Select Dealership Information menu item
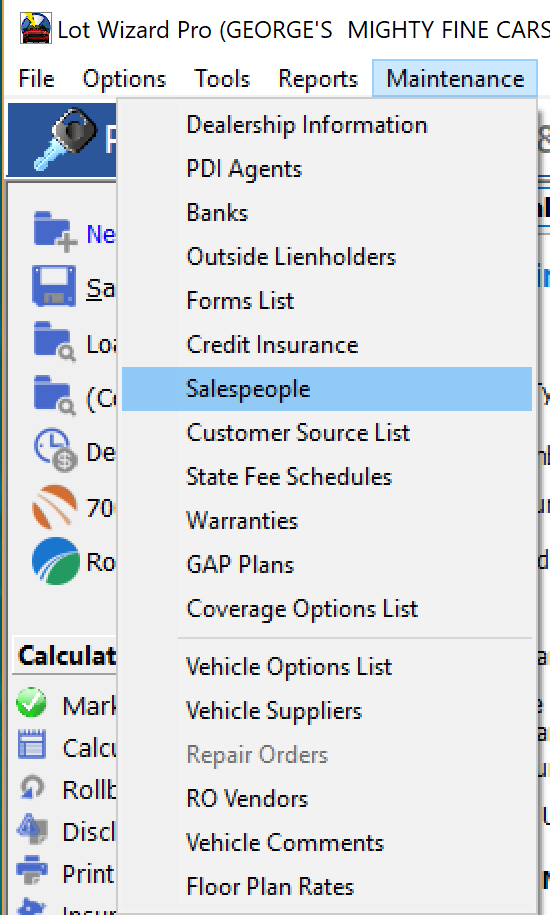Screen dimensions: 550x915 (x=327, y=125)
